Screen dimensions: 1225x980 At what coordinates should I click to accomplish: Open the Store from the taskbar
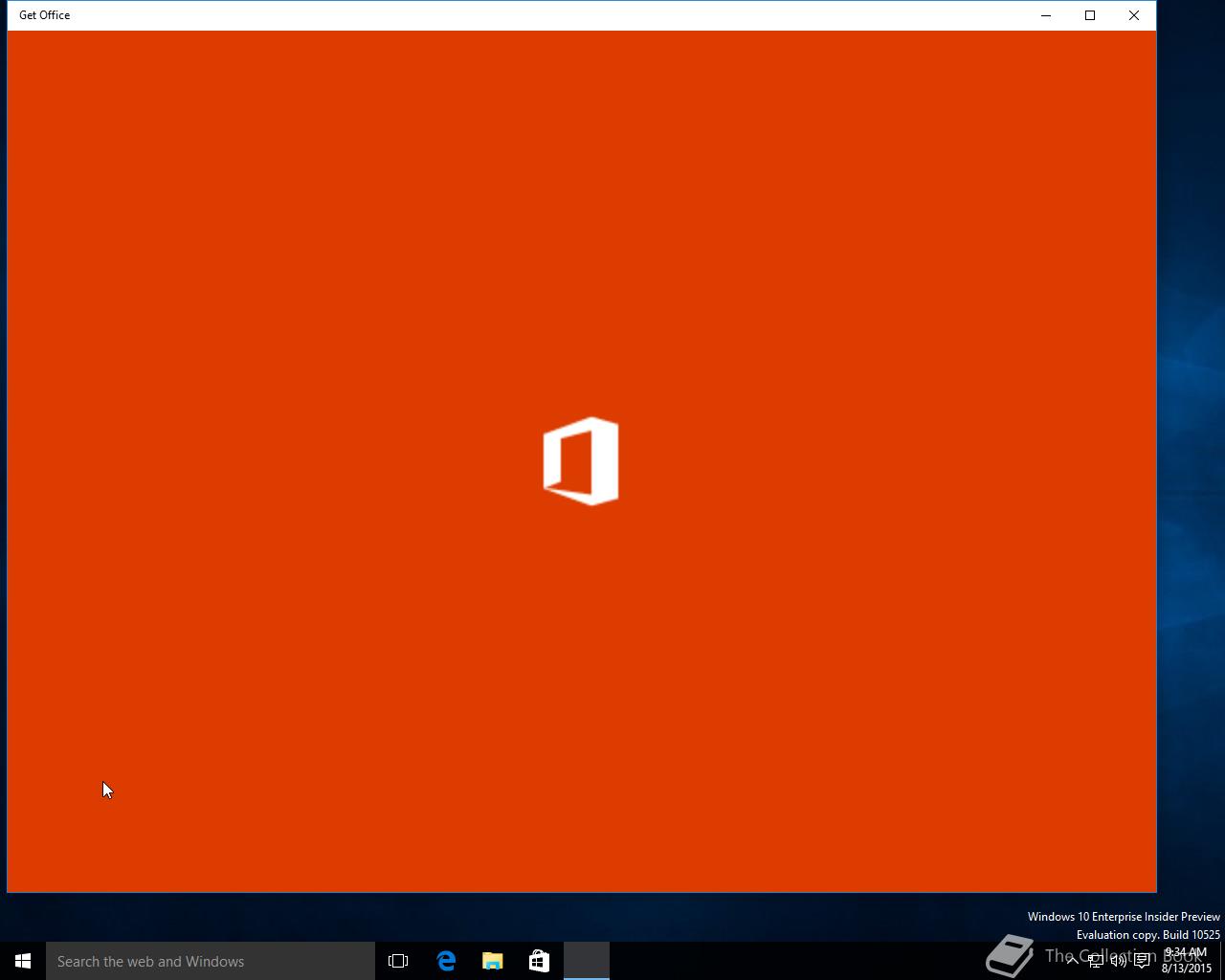coord(539,961)
